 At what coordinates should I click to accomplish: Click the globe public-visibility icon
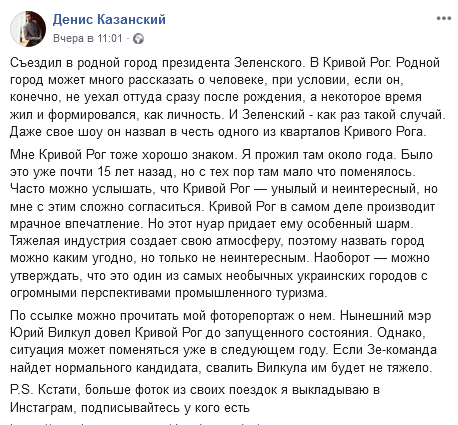point(138,39)
